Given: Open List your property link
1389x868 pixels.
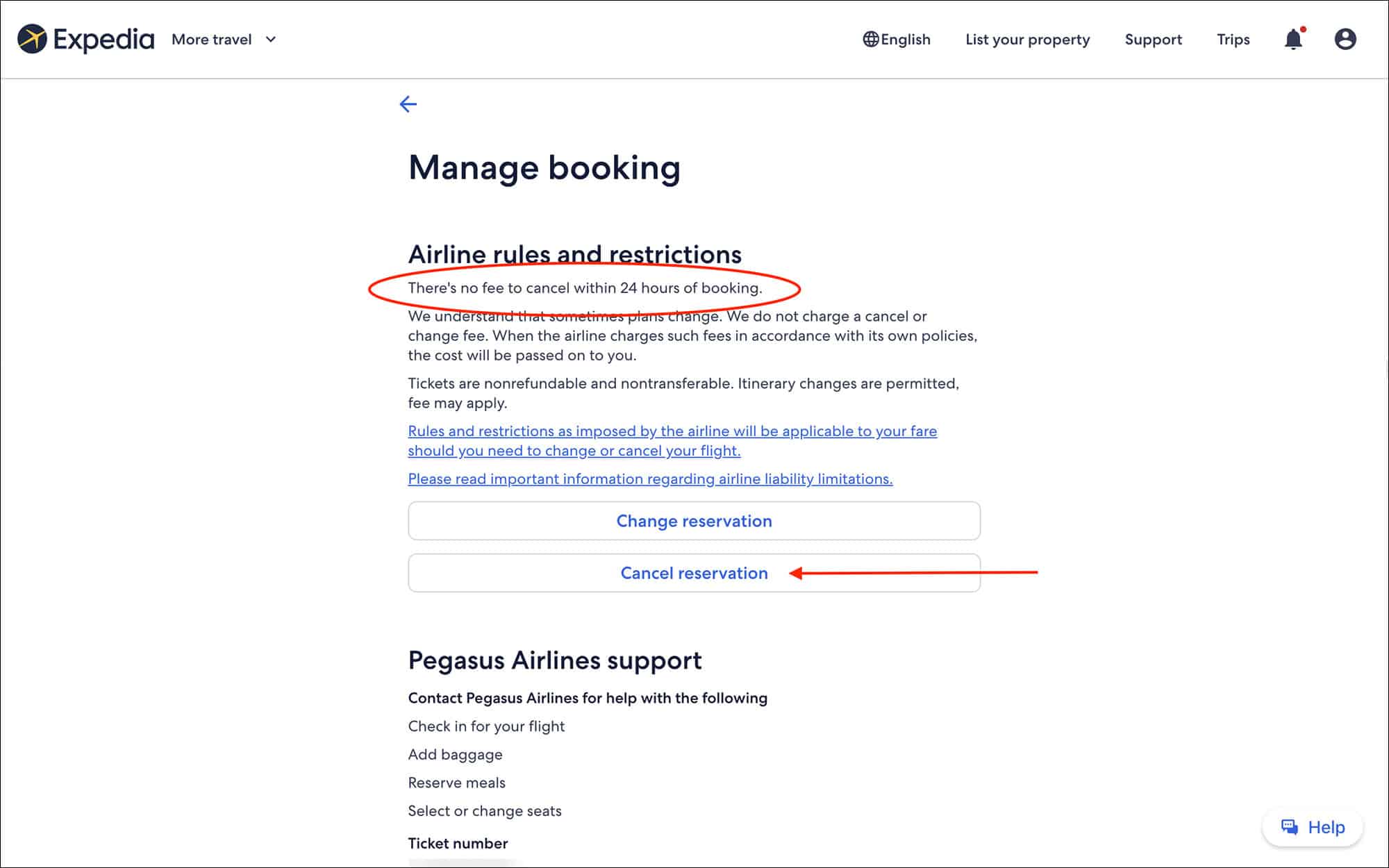Looking at the screenshot, I should click(x=1027, y=40).
